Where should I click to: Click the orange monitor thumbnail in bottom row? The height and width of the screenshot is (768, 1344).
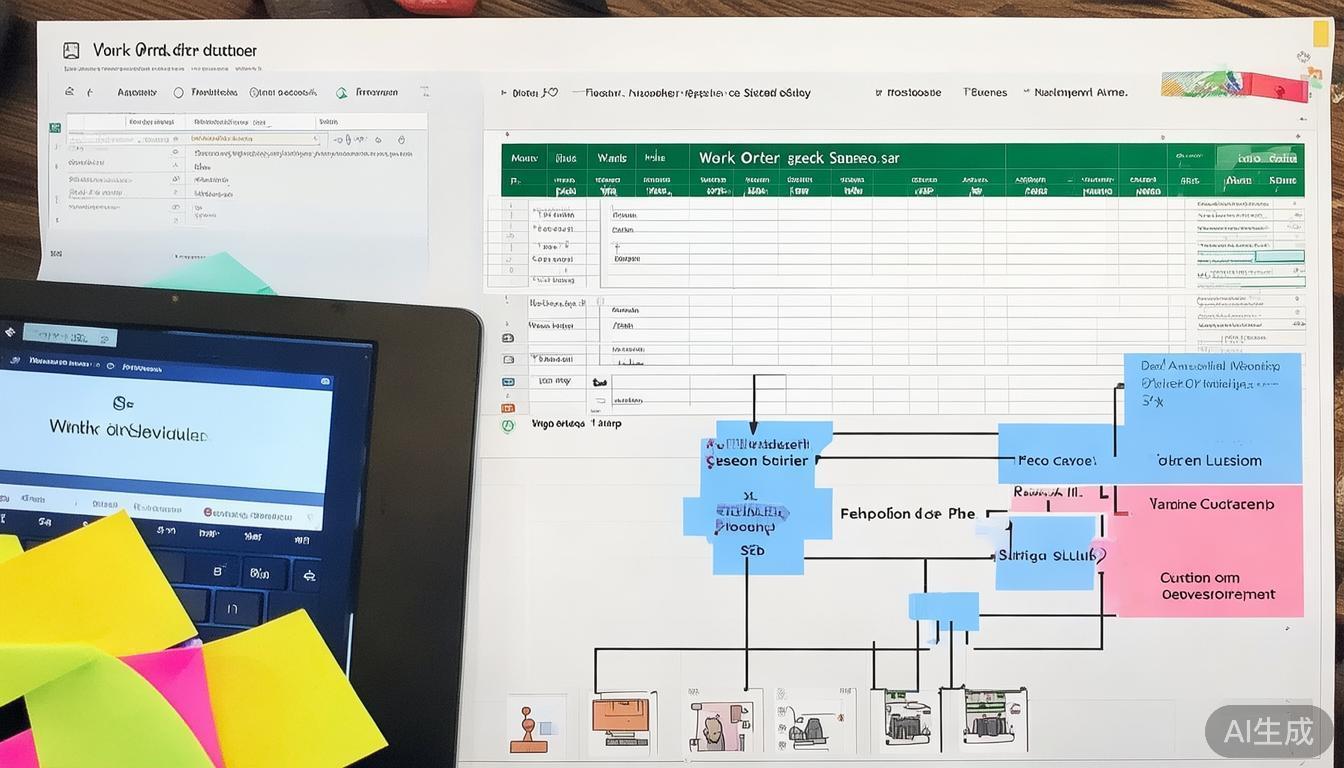pyautogui.click(x=621, y=718)
